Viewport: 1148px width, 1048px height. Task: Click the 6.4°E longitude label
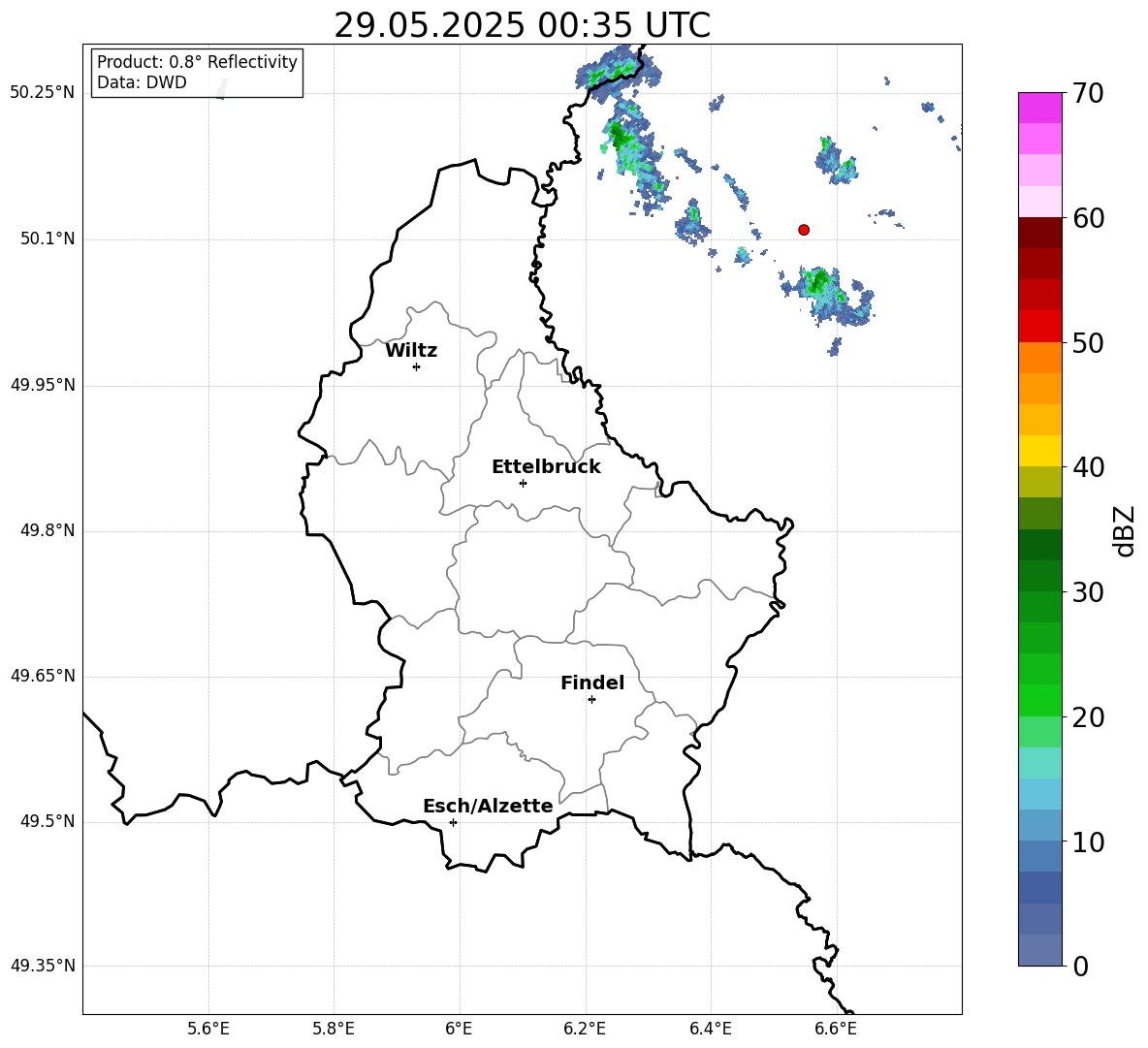(710, 1029)
